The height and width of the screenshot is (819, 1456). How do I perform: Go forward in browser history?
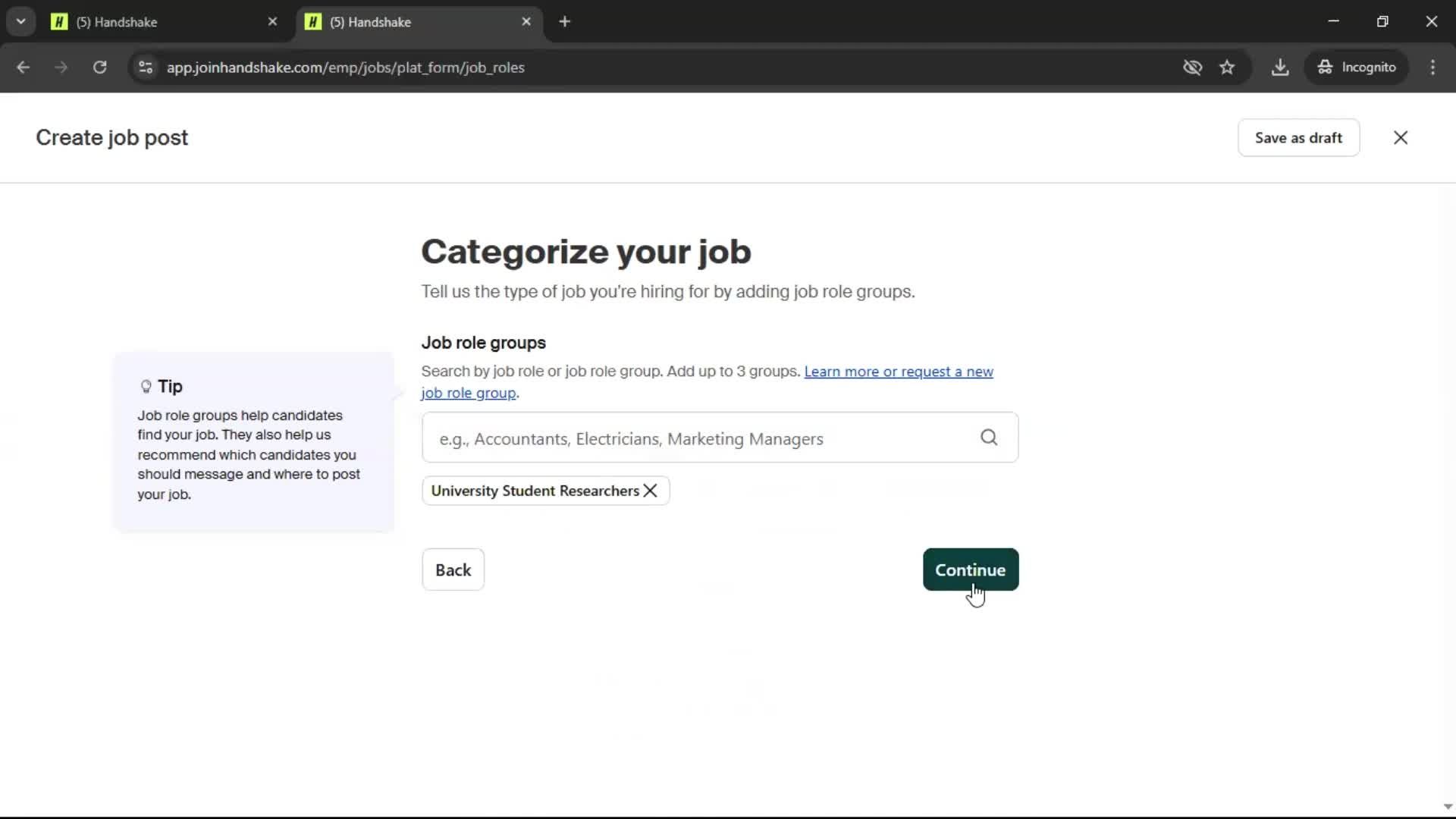tap(61, 67)
